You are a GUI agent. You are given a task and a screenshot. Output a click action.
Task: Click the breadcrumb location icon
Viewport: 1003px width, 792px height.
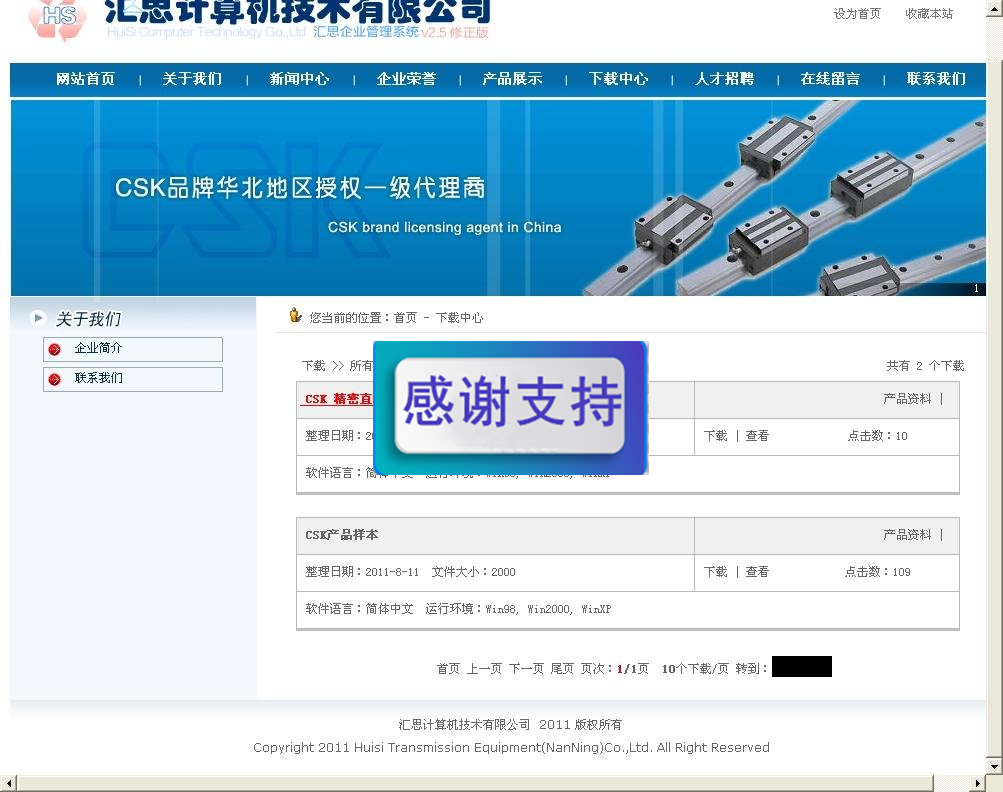[295, 315]
